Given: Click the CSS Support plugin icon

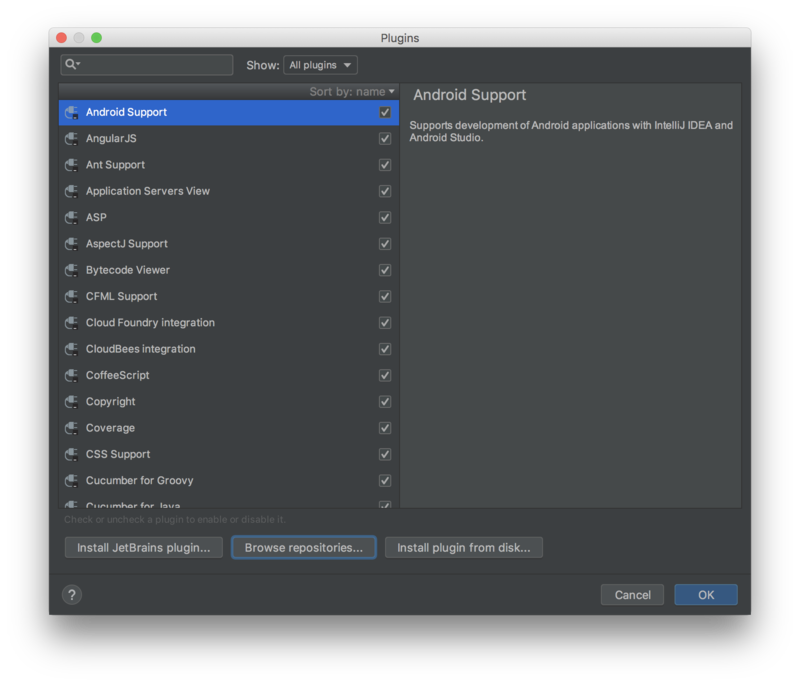Looking at the screenshot, I should pos(71,455).
